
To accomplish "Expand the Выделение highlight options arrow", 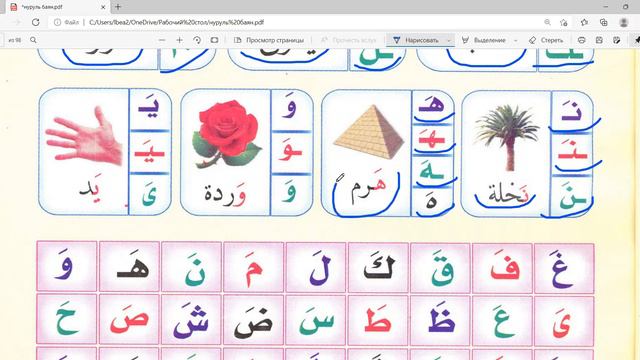I will click(x=515, y=40).
